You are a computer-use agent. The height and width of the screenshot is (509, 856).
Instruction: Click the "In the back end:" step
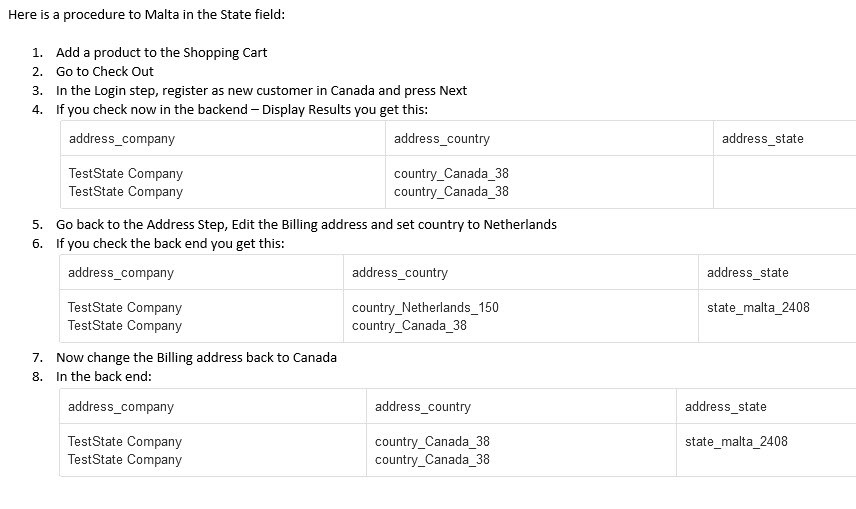(103, 376)
